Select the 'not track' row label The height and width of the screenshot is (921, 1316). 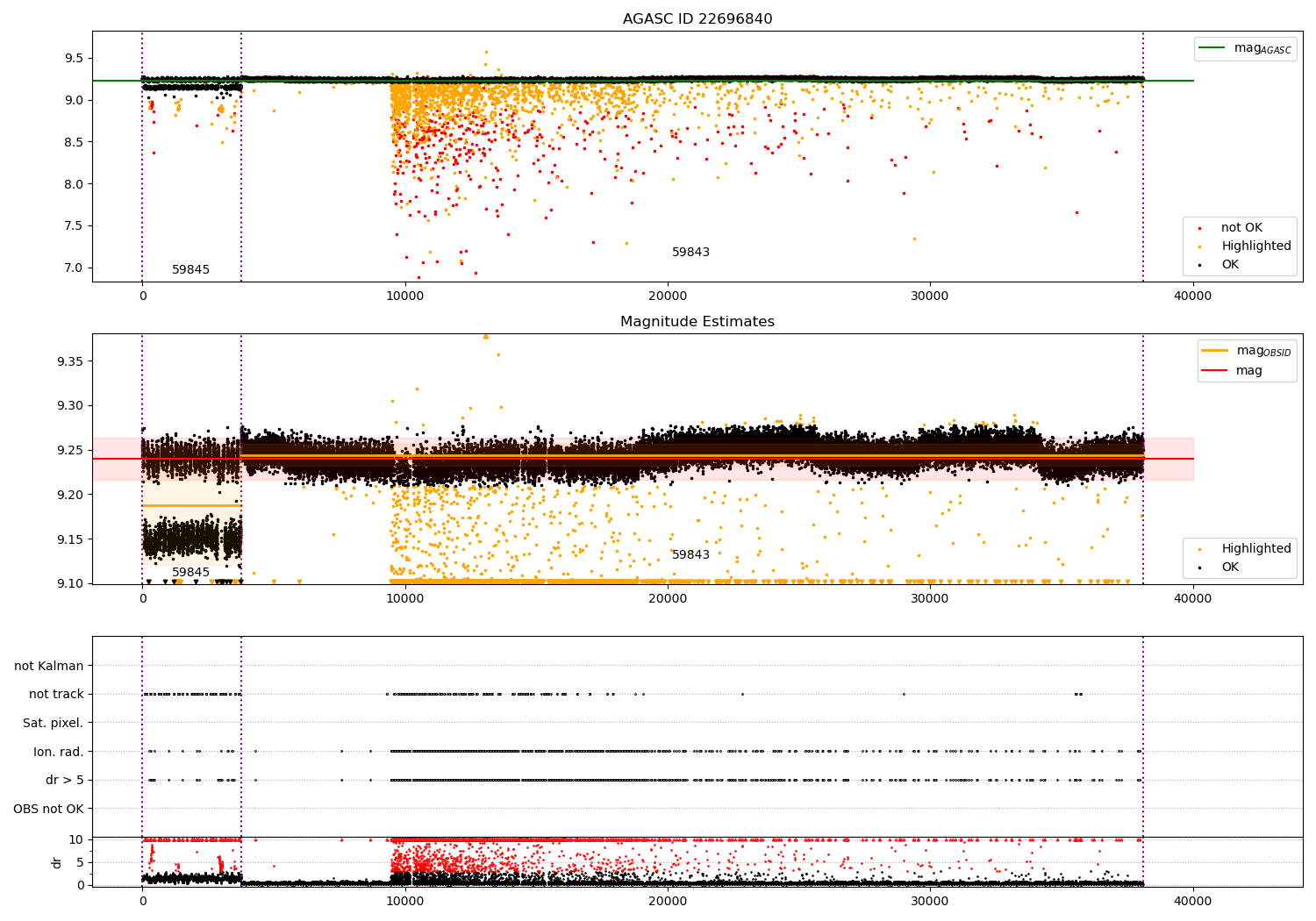(56, 695)
